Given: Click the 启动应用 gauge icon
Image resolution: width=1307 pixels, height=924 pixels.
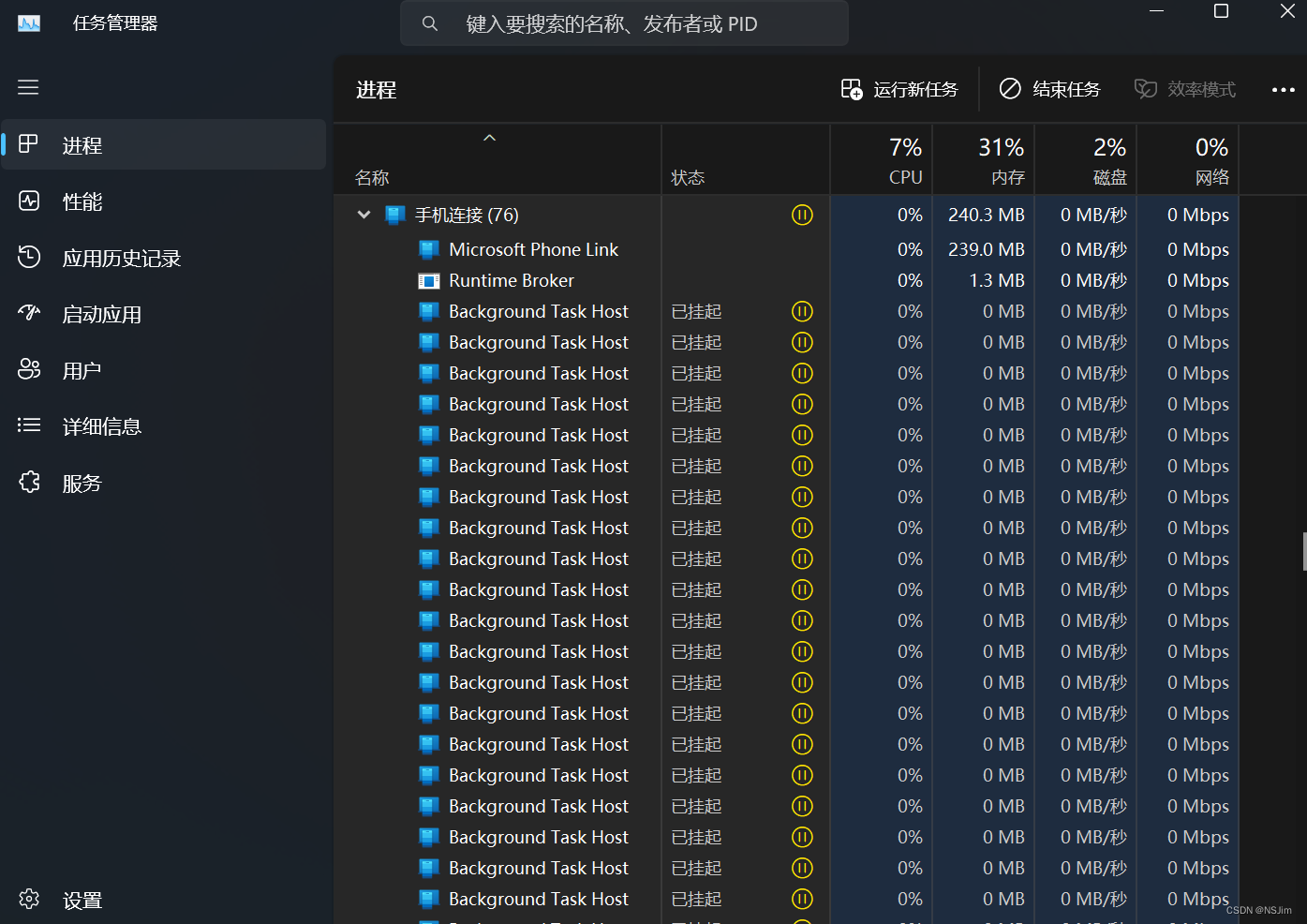Looking at the screenshot, I should point(29,313).
